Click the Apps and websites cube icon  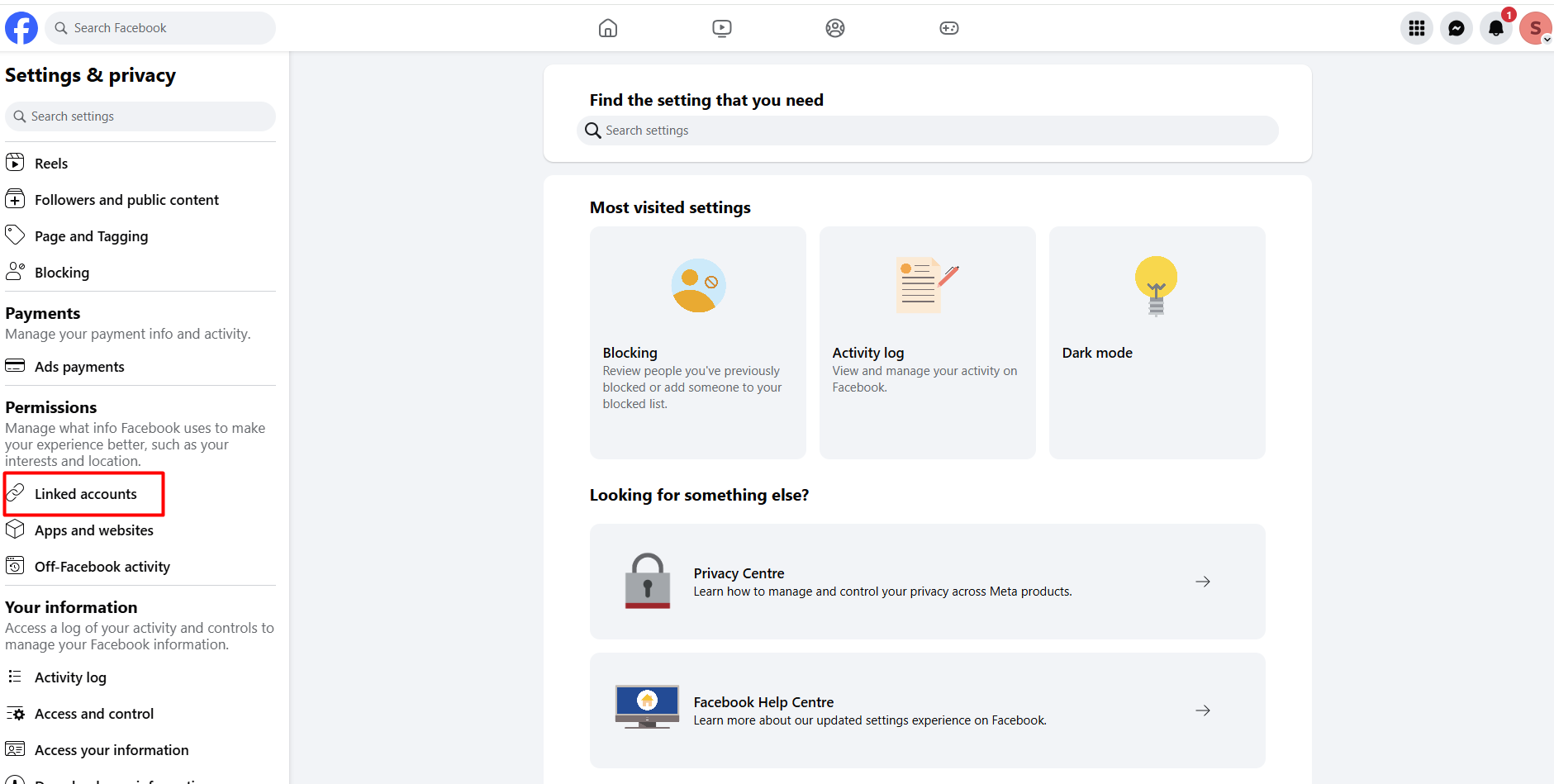[x=15, y=530]
